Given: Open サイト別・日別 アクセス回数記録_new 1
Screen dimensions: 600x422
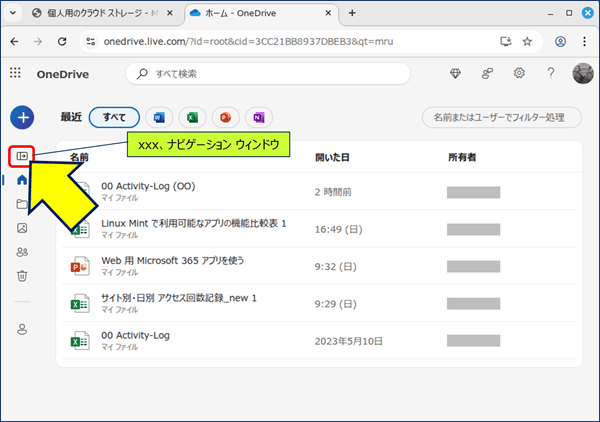Looking at the screenshot, I should coord(179,298).
